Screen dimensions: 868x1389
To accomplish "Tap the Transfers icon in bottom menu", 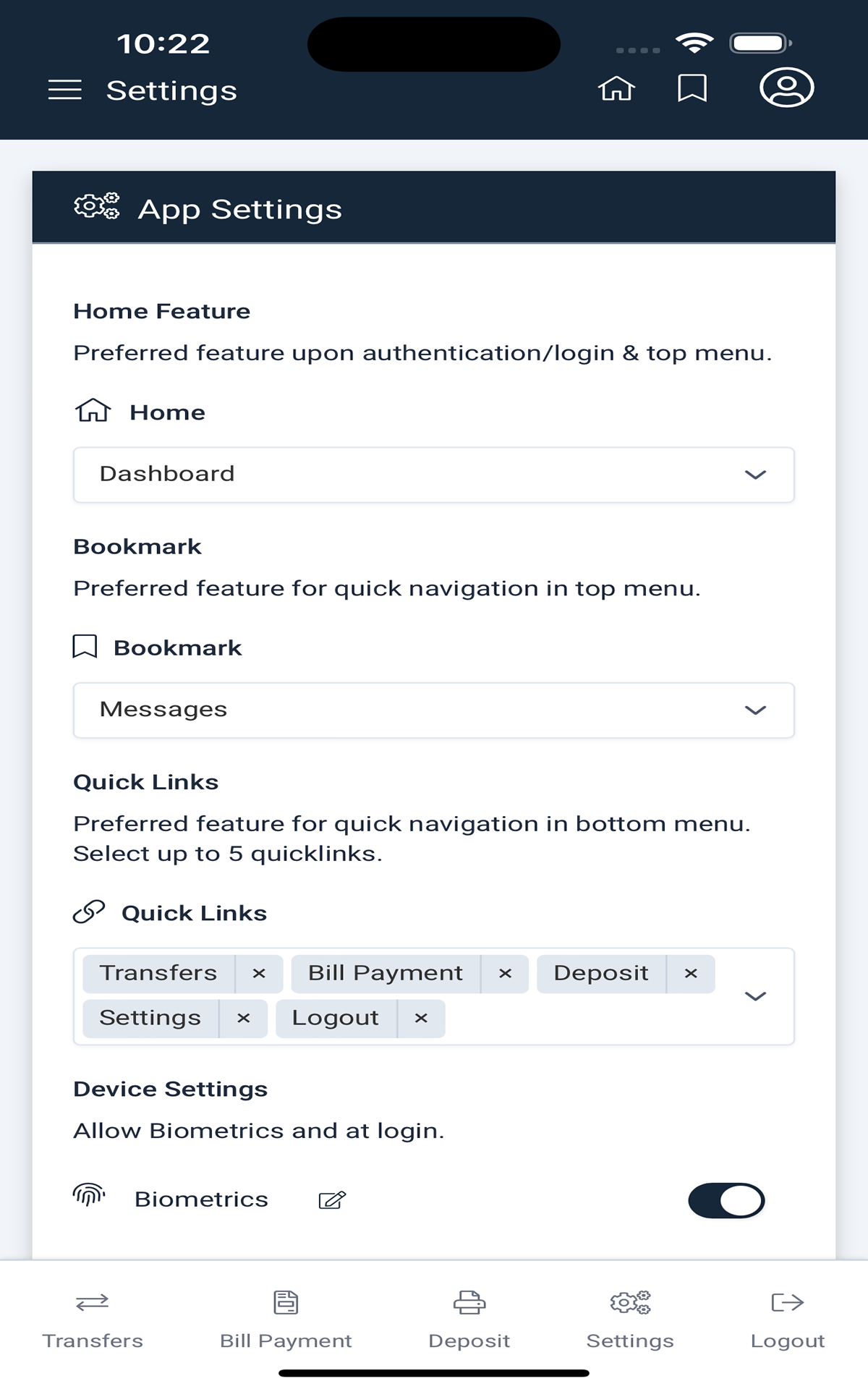I will coord(93,1303).
